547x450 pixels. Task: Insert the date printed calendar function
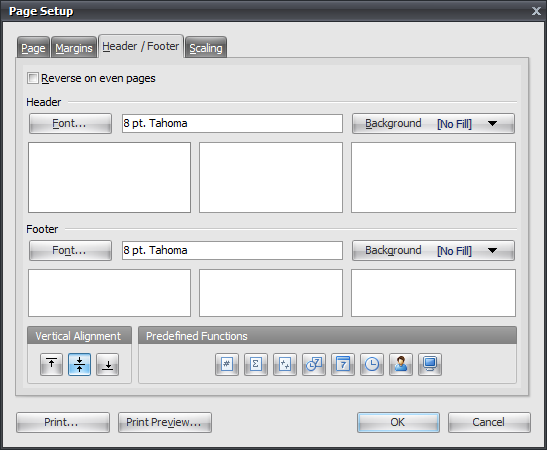(343, 365)
